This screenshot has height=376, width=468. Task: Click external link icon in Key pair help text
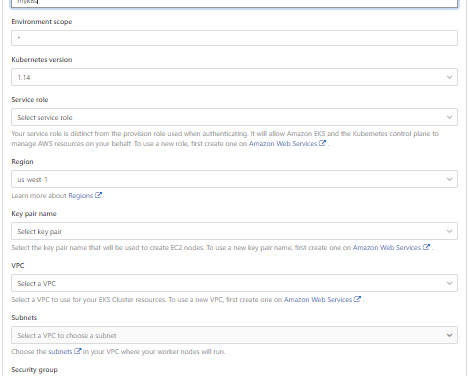point(426,247)
